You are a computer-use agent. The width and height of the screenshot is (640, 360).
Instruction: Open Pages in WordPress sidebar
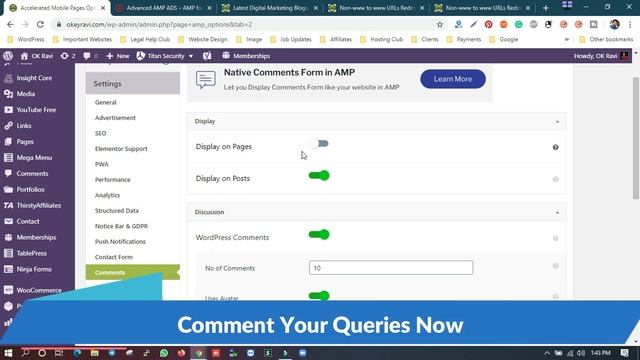coord(25,142)
